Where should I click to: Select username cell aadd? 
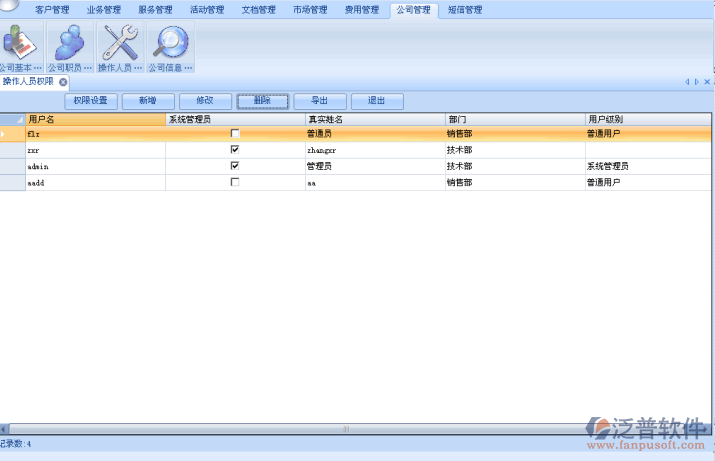coord(95,182)
